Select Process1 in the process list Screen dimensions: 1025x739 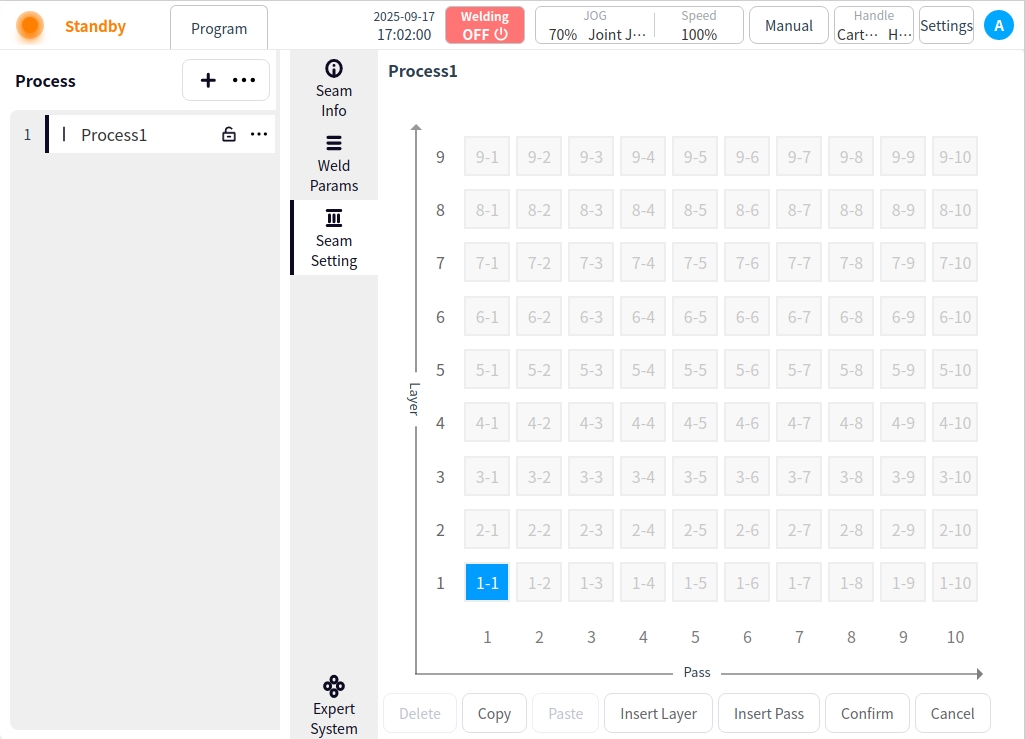114,134
